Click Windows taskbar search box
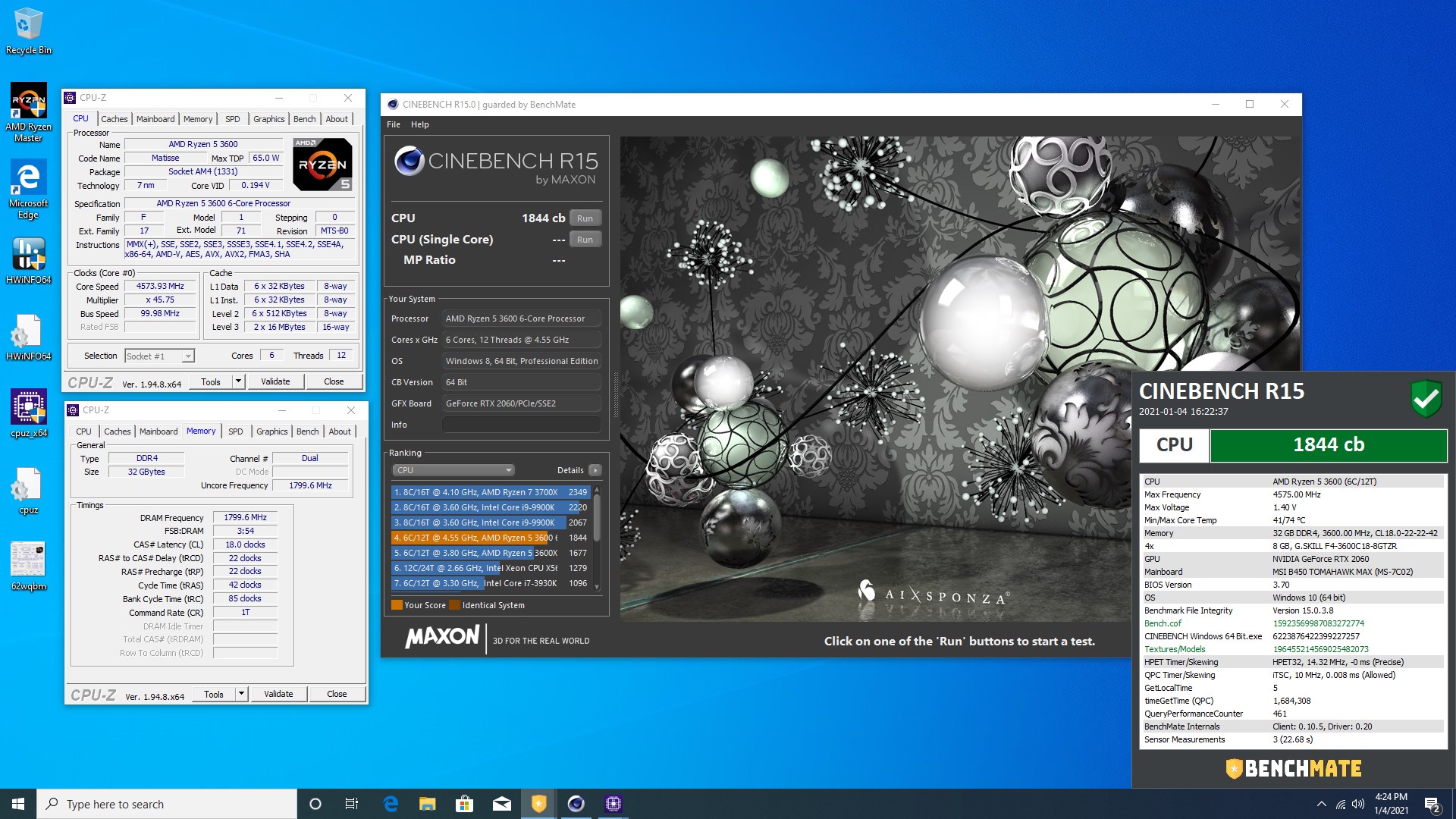The width and height of the screenshot is (1456, 819). 167,804
